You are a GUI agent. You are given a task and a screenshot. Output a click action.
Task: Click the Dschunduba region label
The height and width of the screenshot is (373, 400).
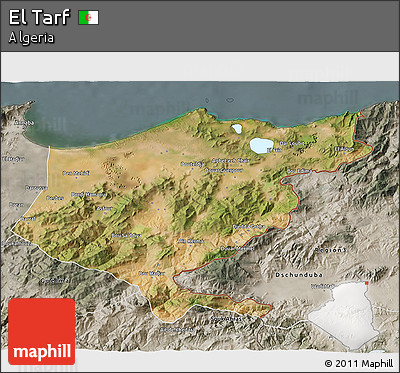[x=299, y=275]
